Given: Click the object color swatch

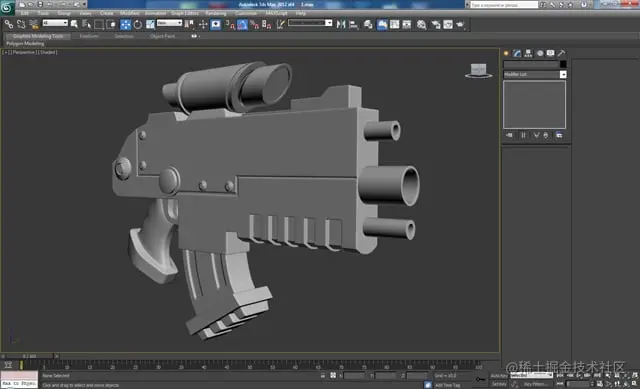Looking at the screenshot, I should tap(563, 64).
